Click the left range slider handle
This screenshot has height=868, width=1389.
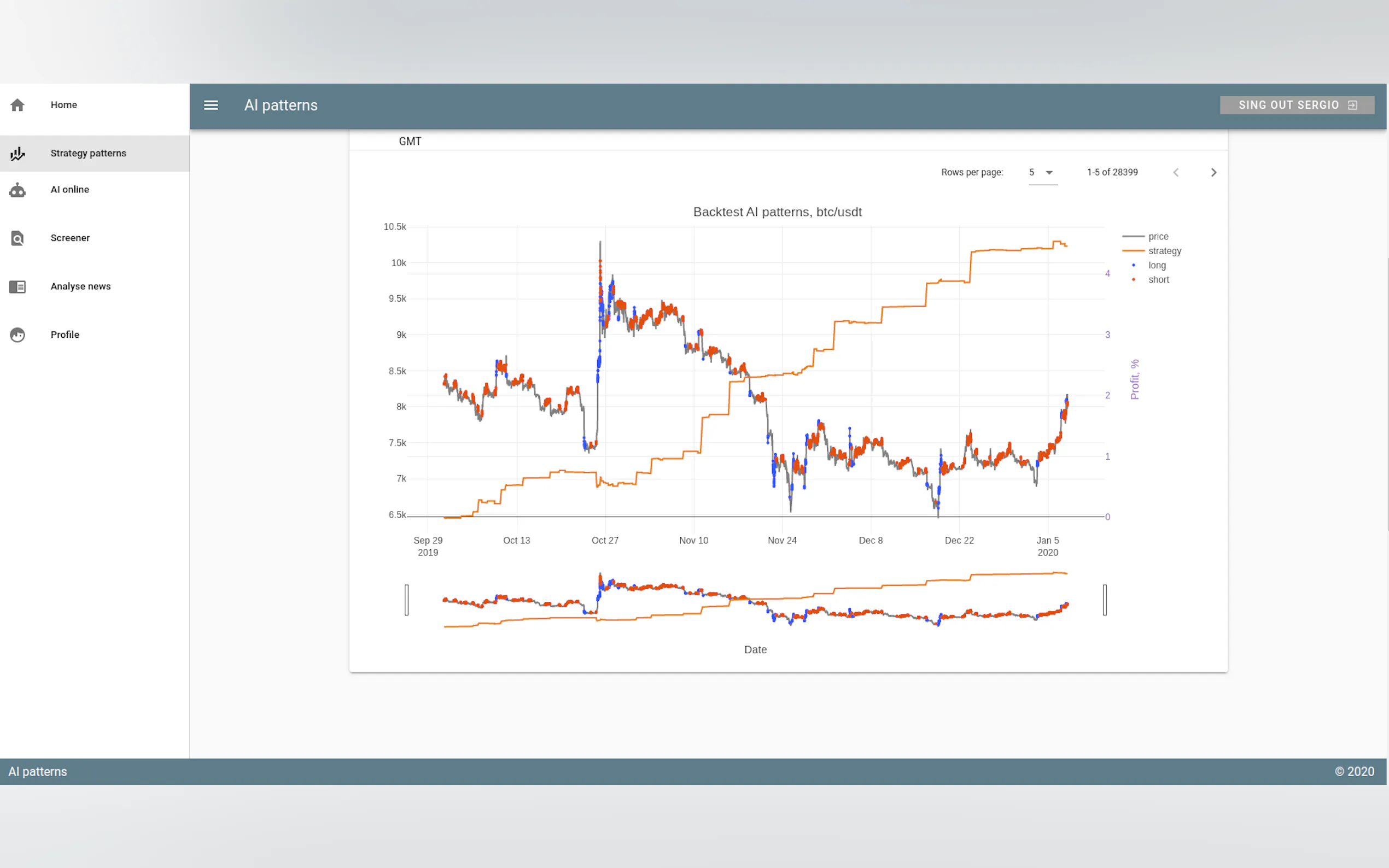[406, 600]
